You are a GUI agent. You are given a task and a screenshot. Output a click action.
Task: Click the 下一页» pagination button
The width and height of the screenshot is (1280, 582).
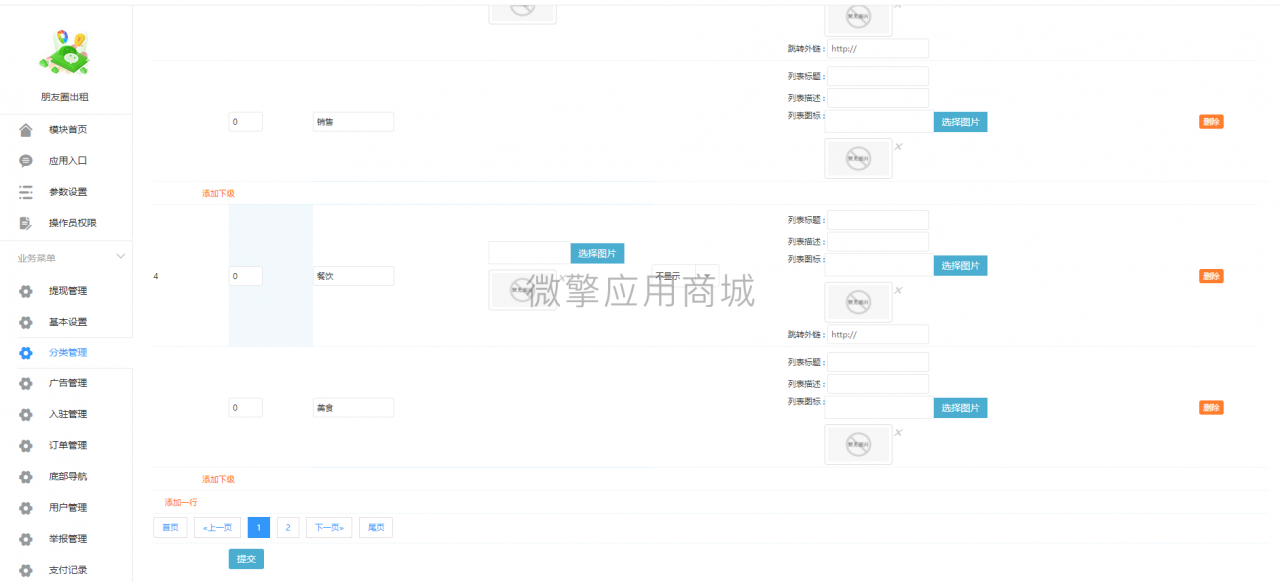(329, 527)
